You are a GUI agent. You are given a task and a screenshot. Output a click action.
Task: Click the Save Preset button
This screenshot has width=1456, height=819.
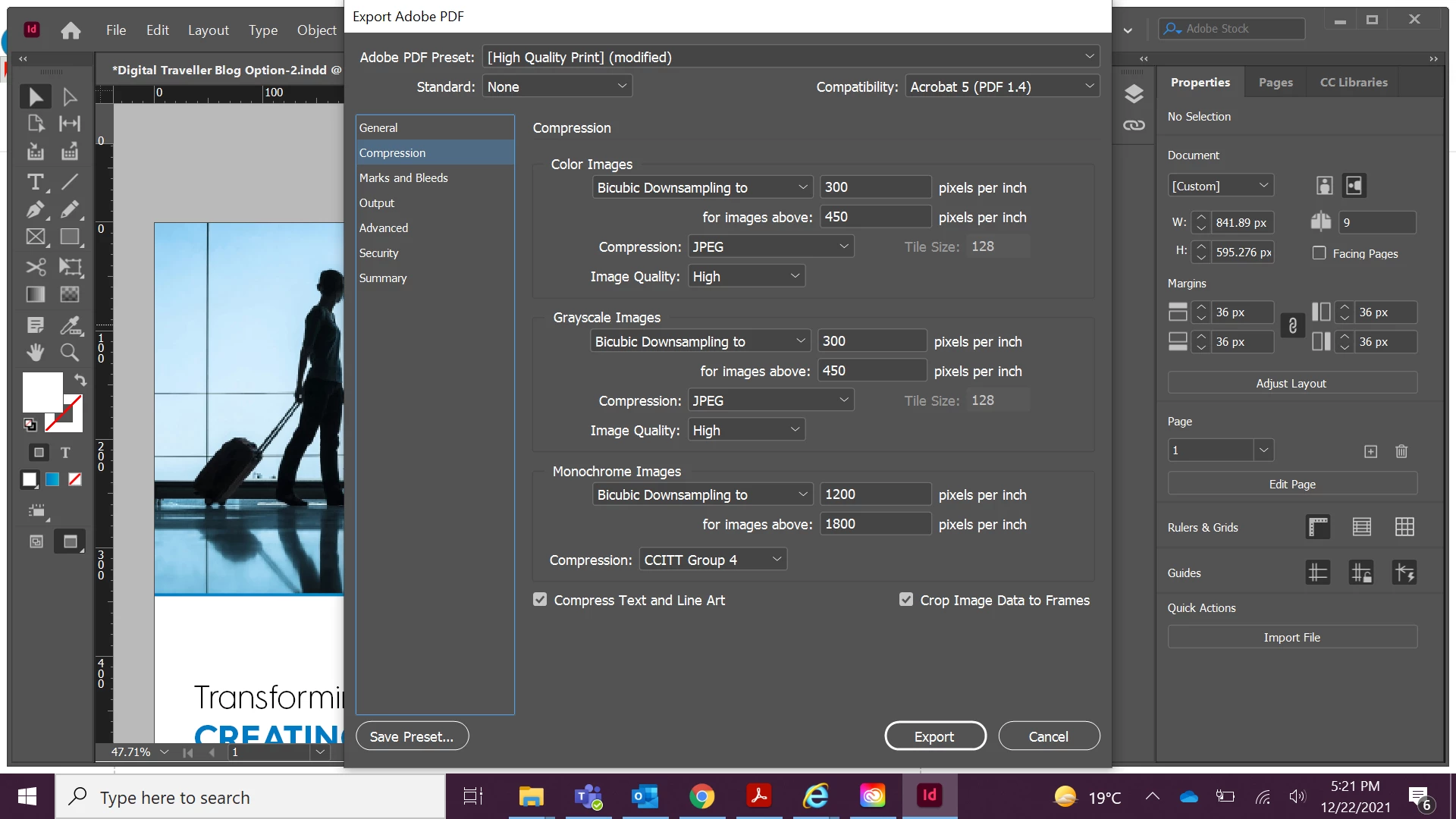pos(412,736)
